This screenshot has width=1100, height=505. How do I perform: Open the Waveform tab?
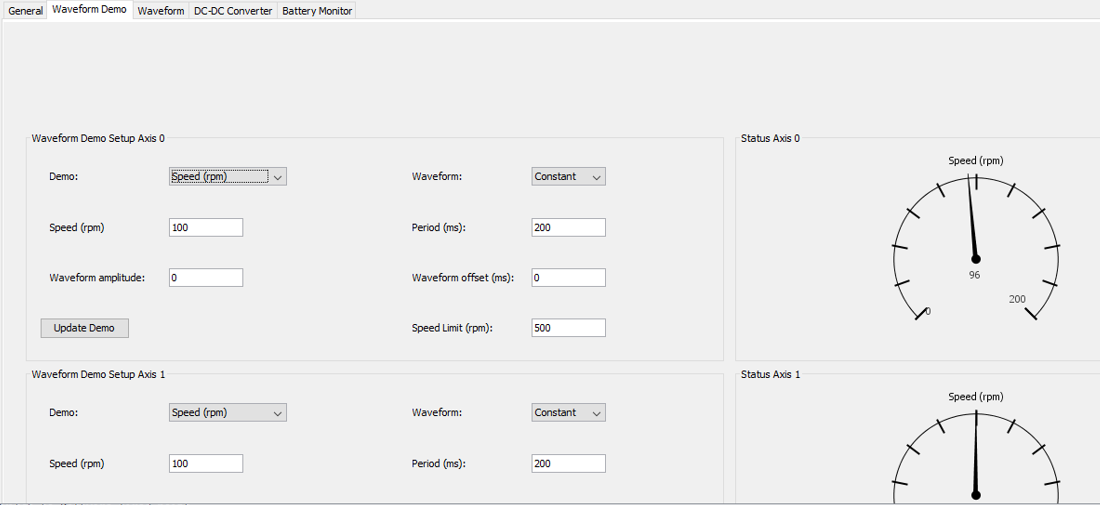click(161, 11)
